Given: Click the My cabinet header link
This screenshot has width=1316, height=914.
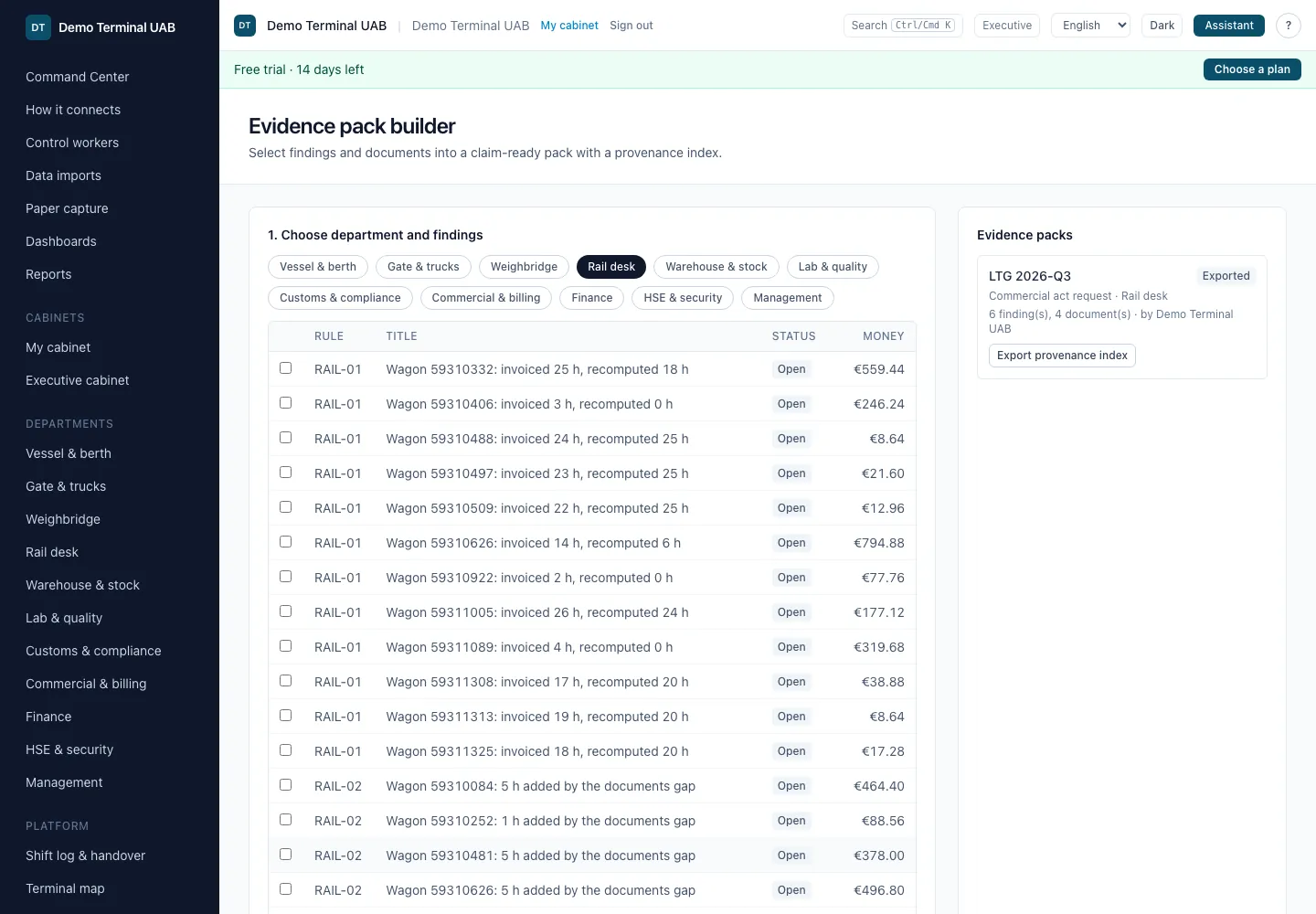Looking at the screenshot, I should tap(569, 26).
